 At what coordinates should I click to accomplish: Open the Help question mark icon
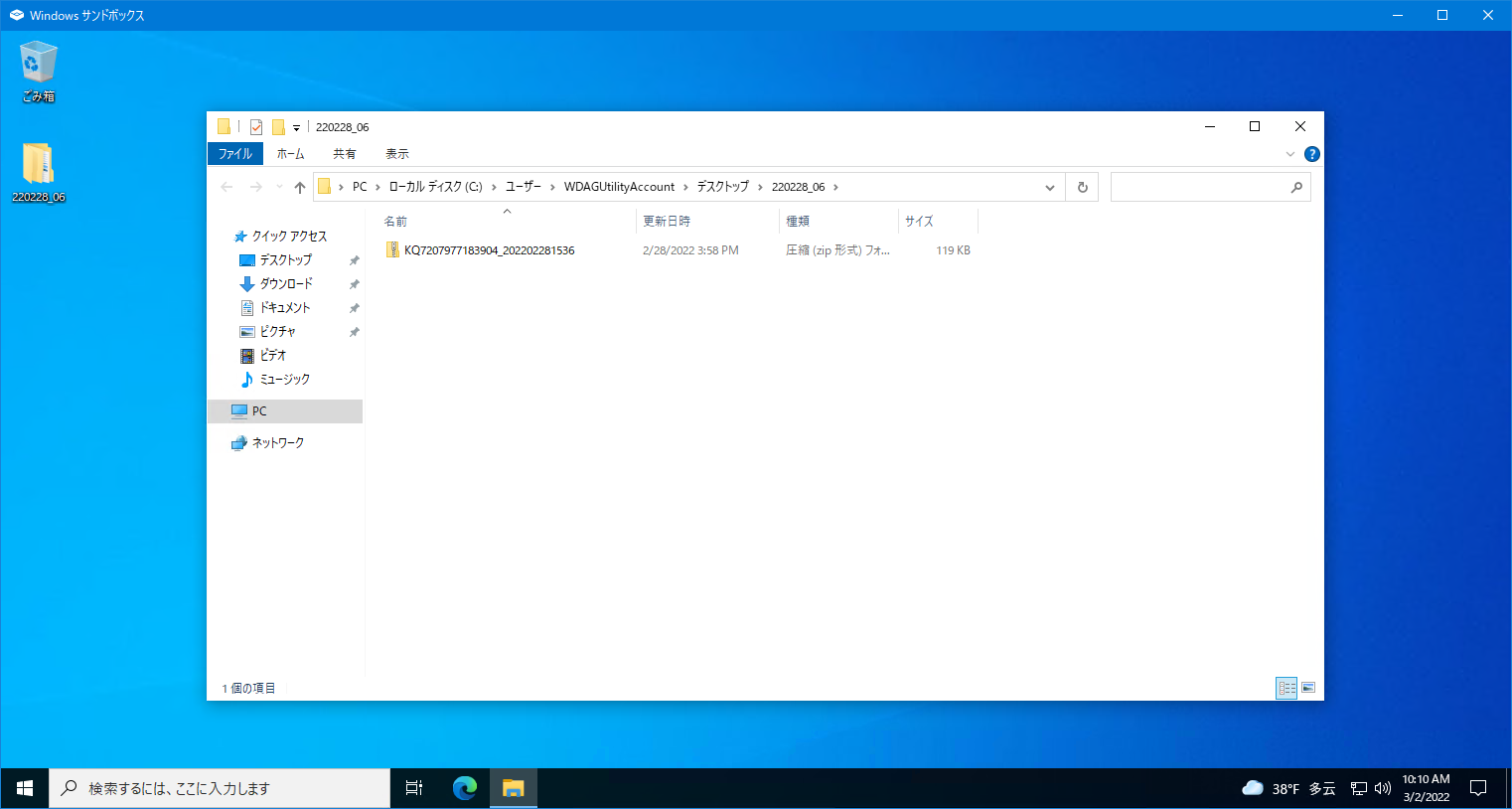(x=1311, y=154)
